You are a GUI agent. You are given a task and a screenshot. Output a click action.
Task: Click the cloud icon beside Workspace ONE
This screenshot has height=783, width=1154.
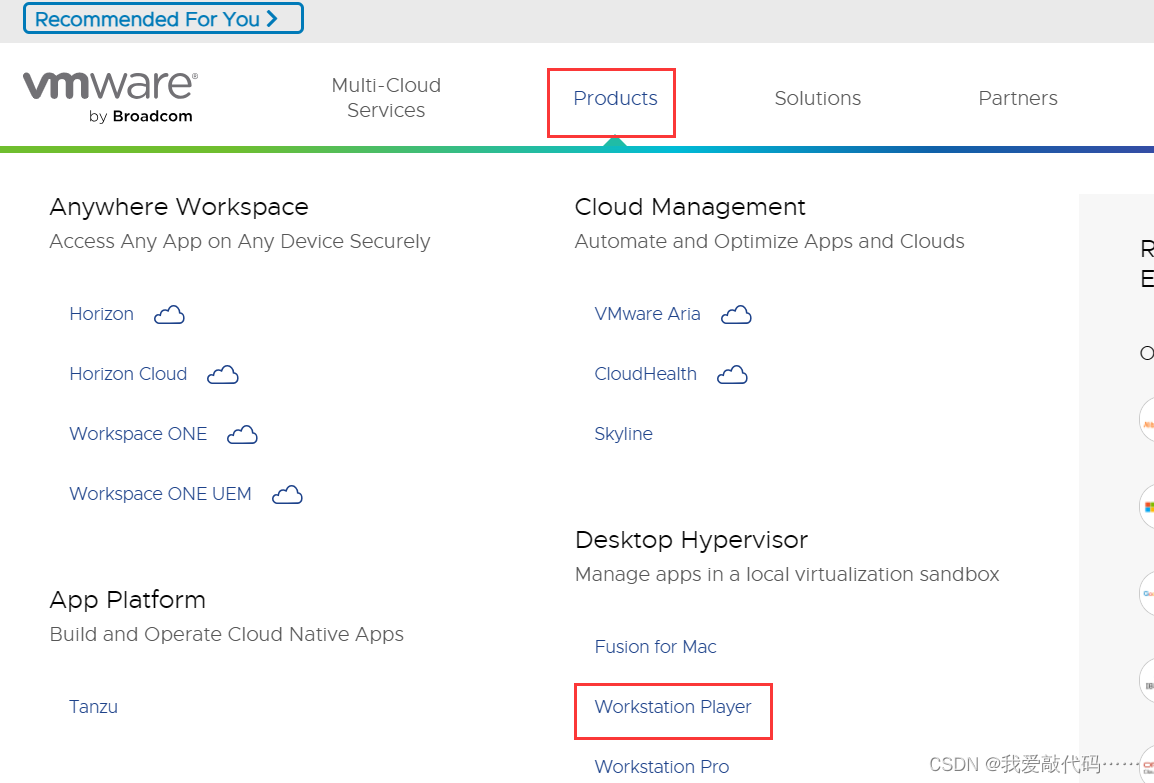(242, 435)
